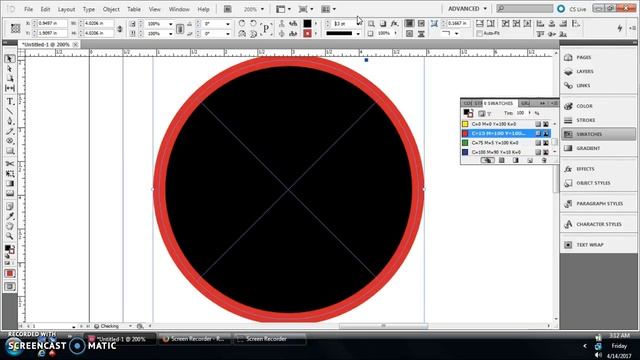This screenshot has width=640, height=360.
Task: Click the new swatch button
Action: (530, 160)
